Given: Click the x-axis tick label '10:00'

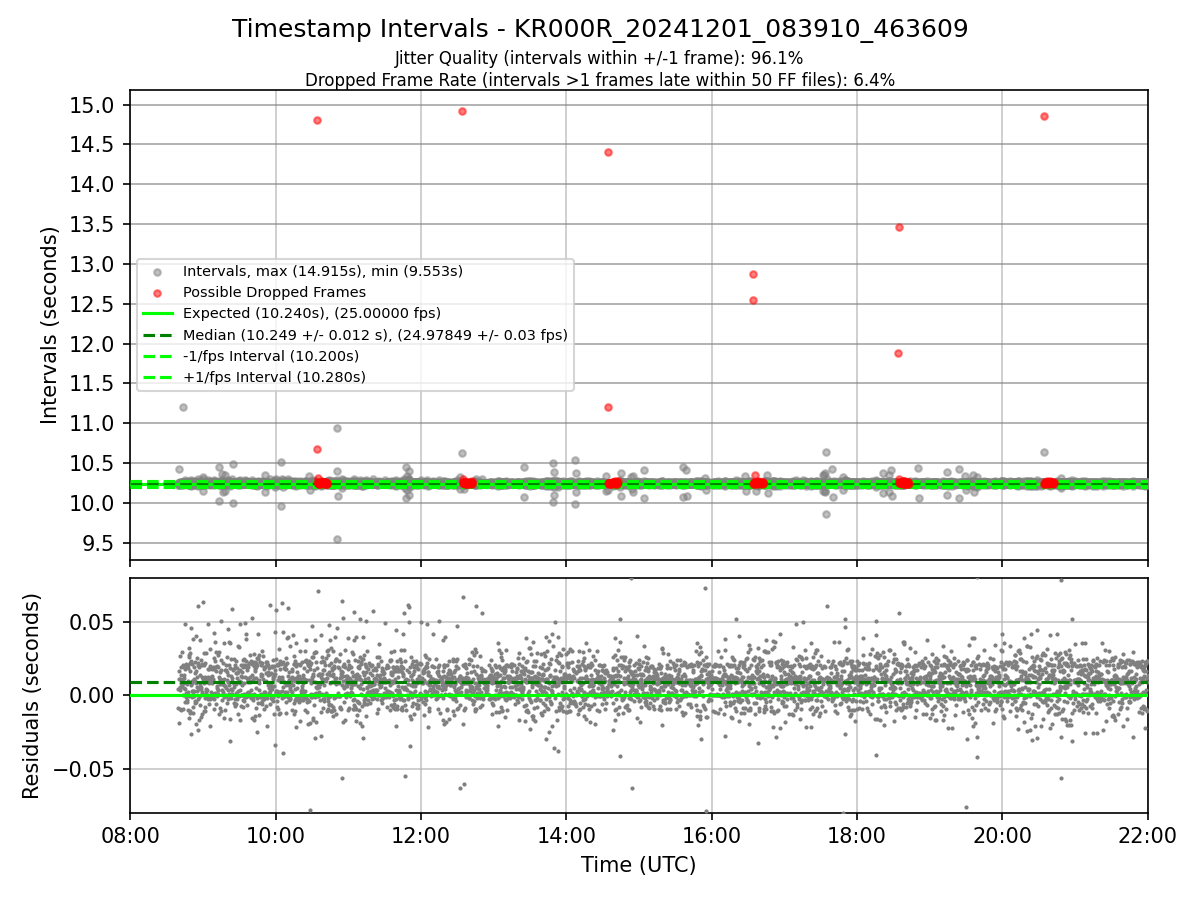Looking at the screenshot, I should (x=275, y=835).
